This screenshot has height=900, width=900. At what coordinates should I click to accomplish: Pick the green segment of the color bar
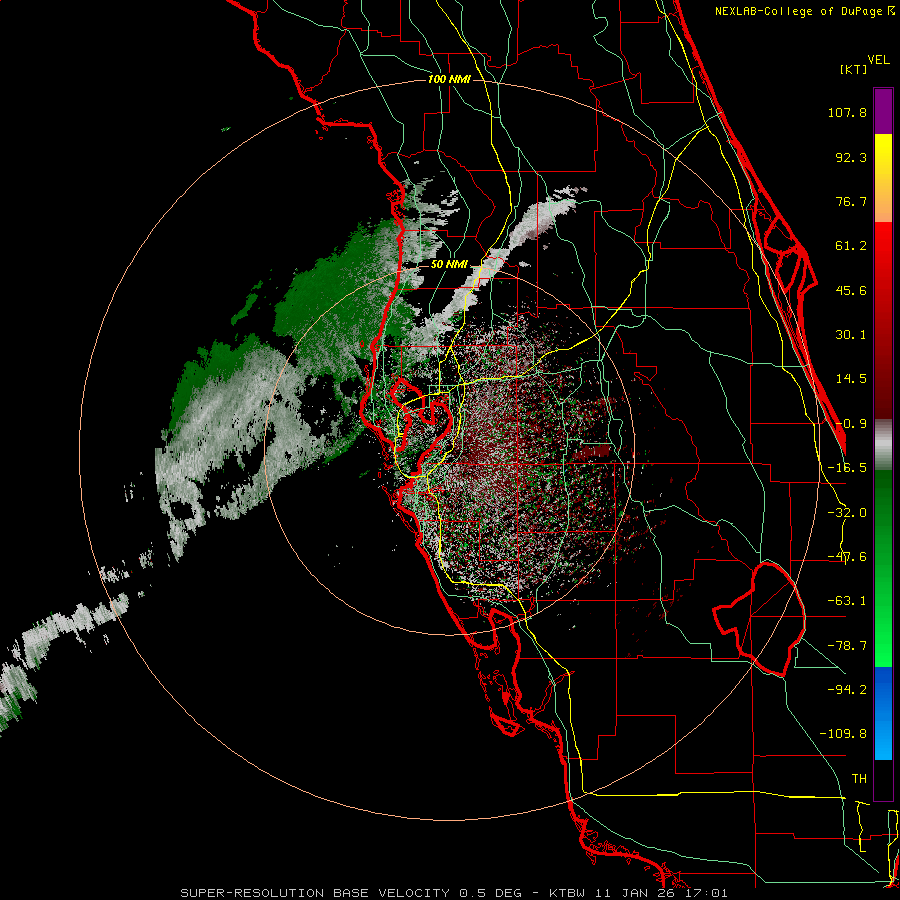(883, 568)
